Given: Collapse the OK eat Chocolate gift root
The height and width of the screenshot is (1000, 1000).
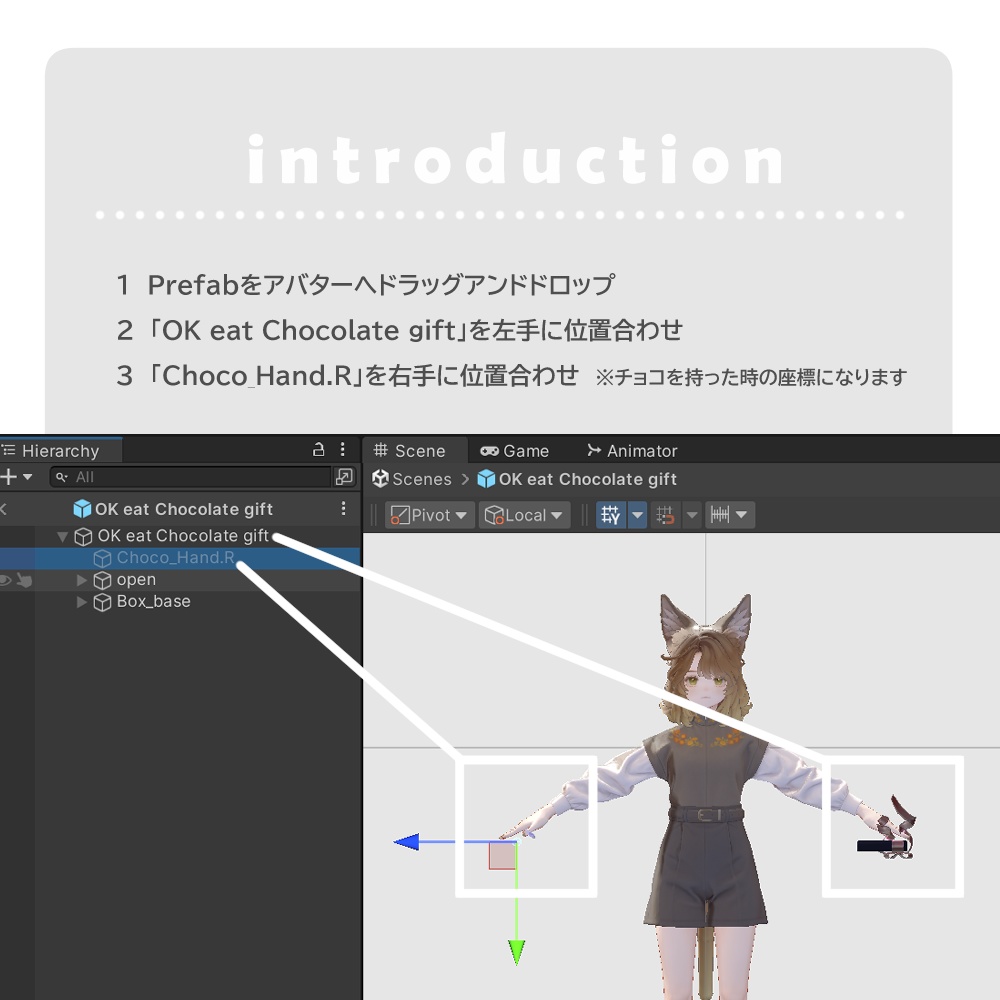Looking at the screenshot, I should 62,536.
